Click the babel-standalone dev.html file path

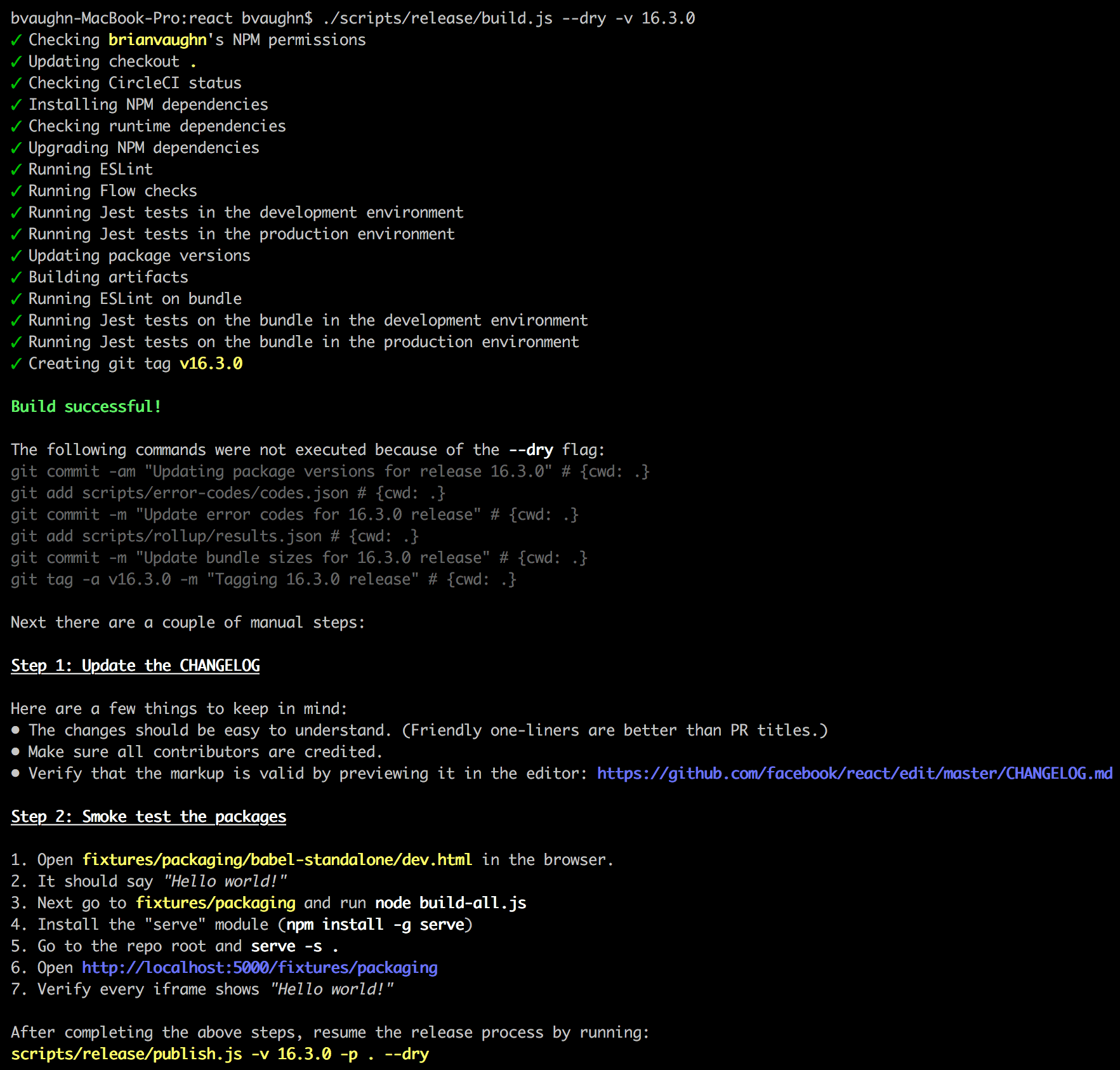(277, 859)
